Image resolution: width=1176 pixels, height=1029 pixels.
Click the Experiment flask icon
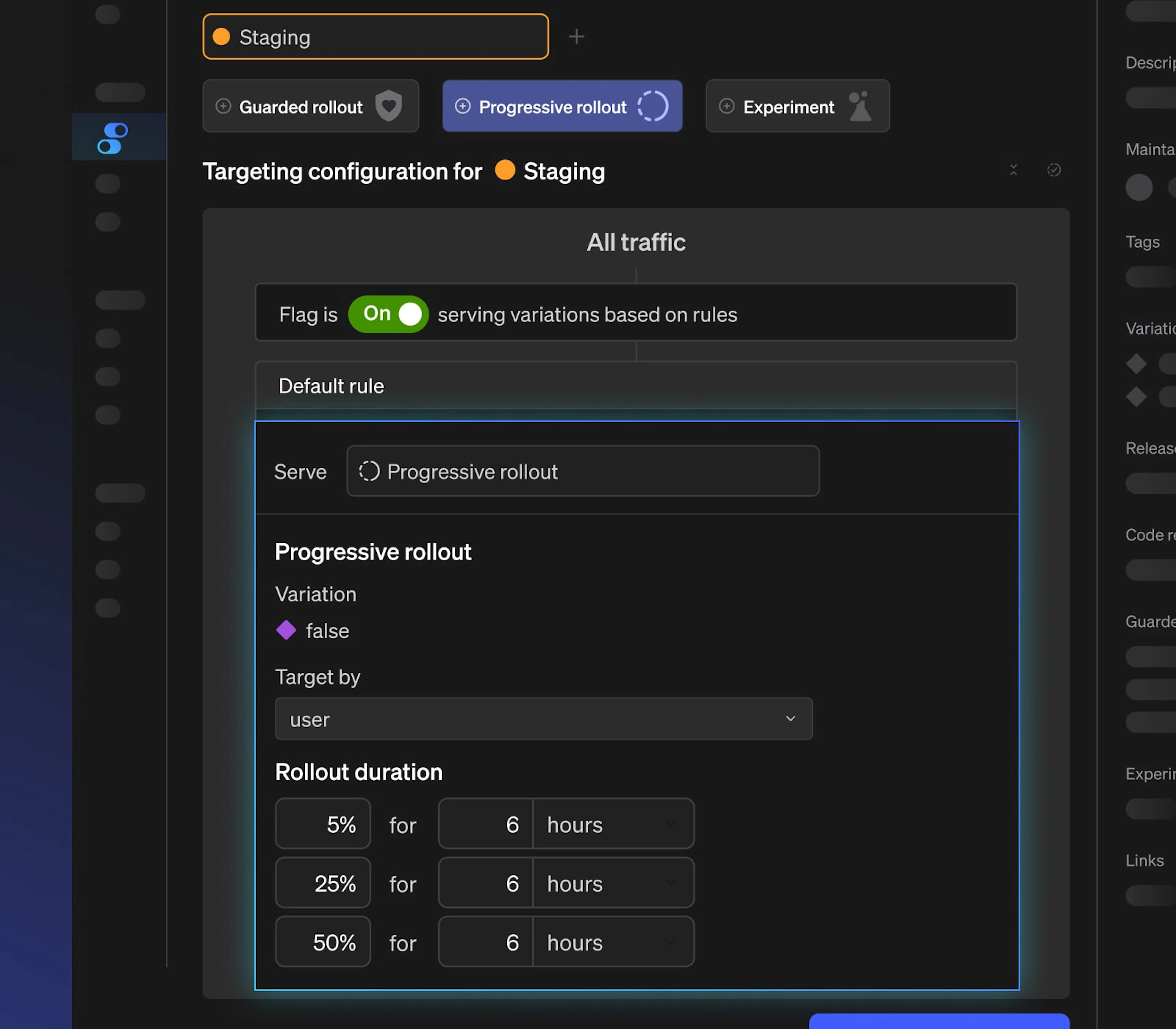pyautogui.click(x=860, y=106)
